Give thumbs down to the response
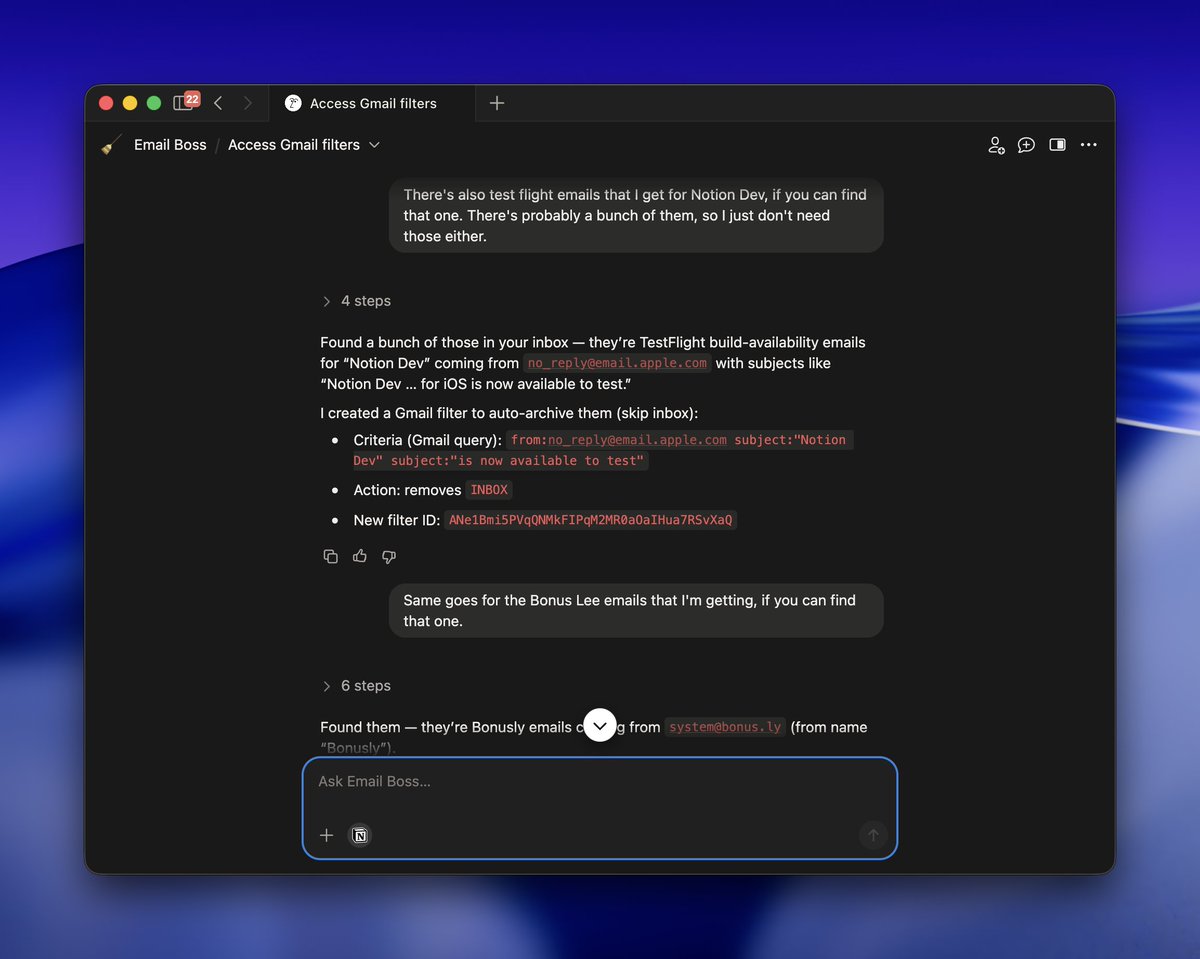The image size is (1200, 959). click(389, 556)
